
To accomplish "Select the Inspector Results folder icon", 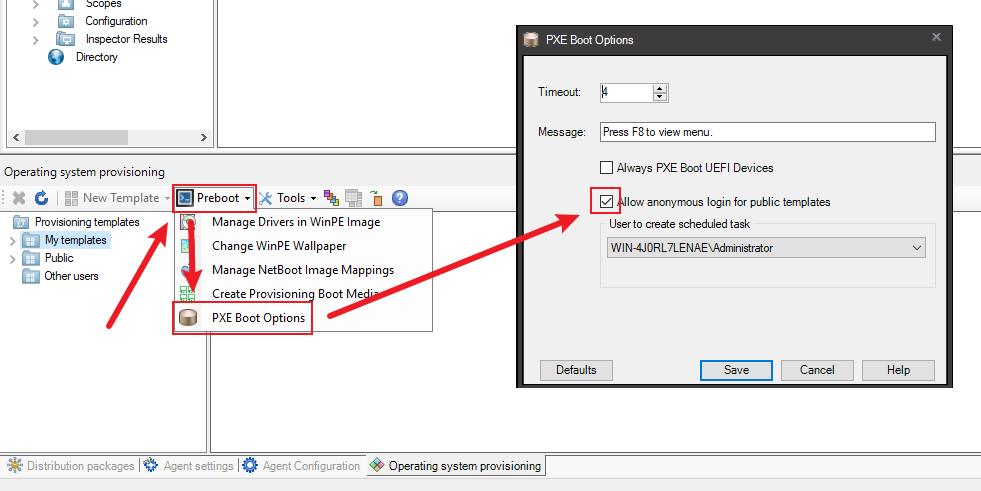I will (66, 39).
